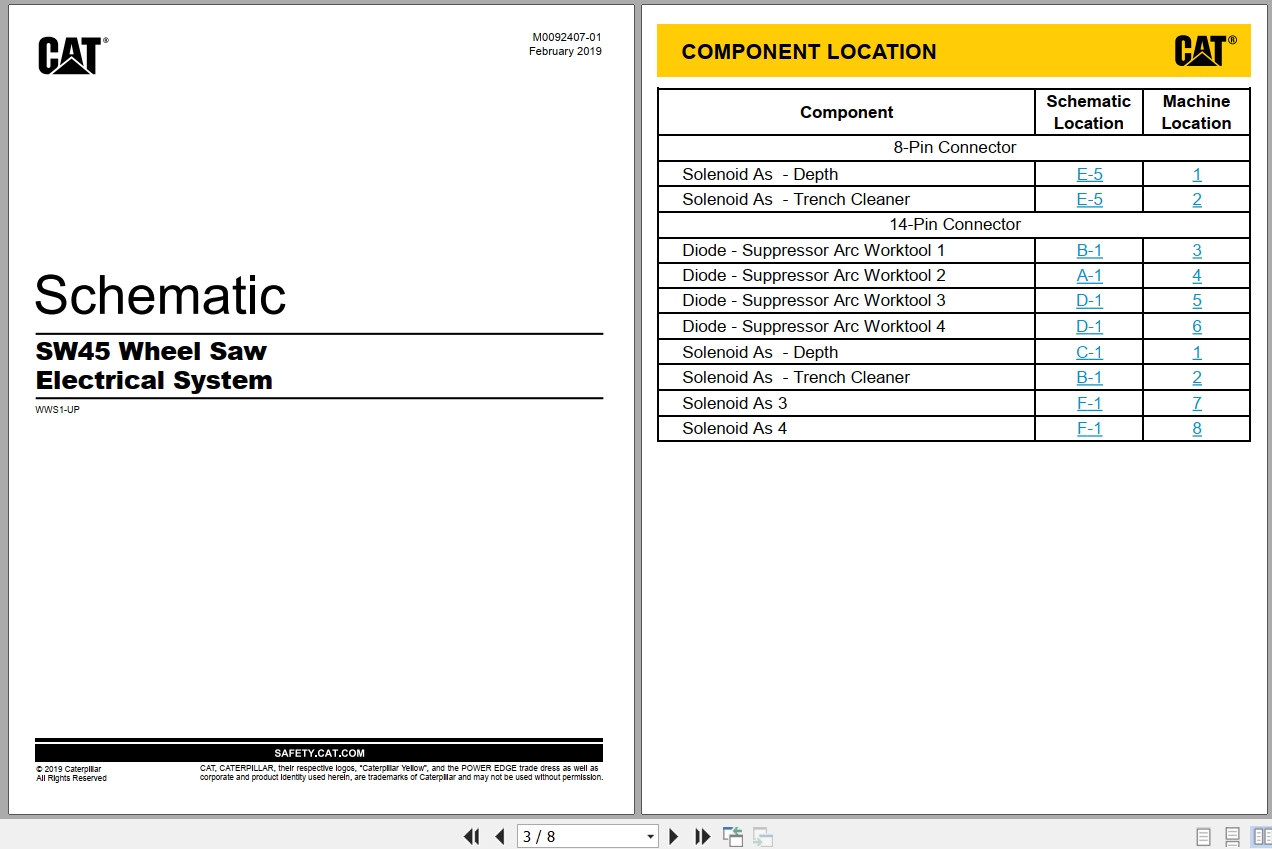
Task: Open B-1 link for Suppressor Arc Worktool 1
Action: [1089, 250]
